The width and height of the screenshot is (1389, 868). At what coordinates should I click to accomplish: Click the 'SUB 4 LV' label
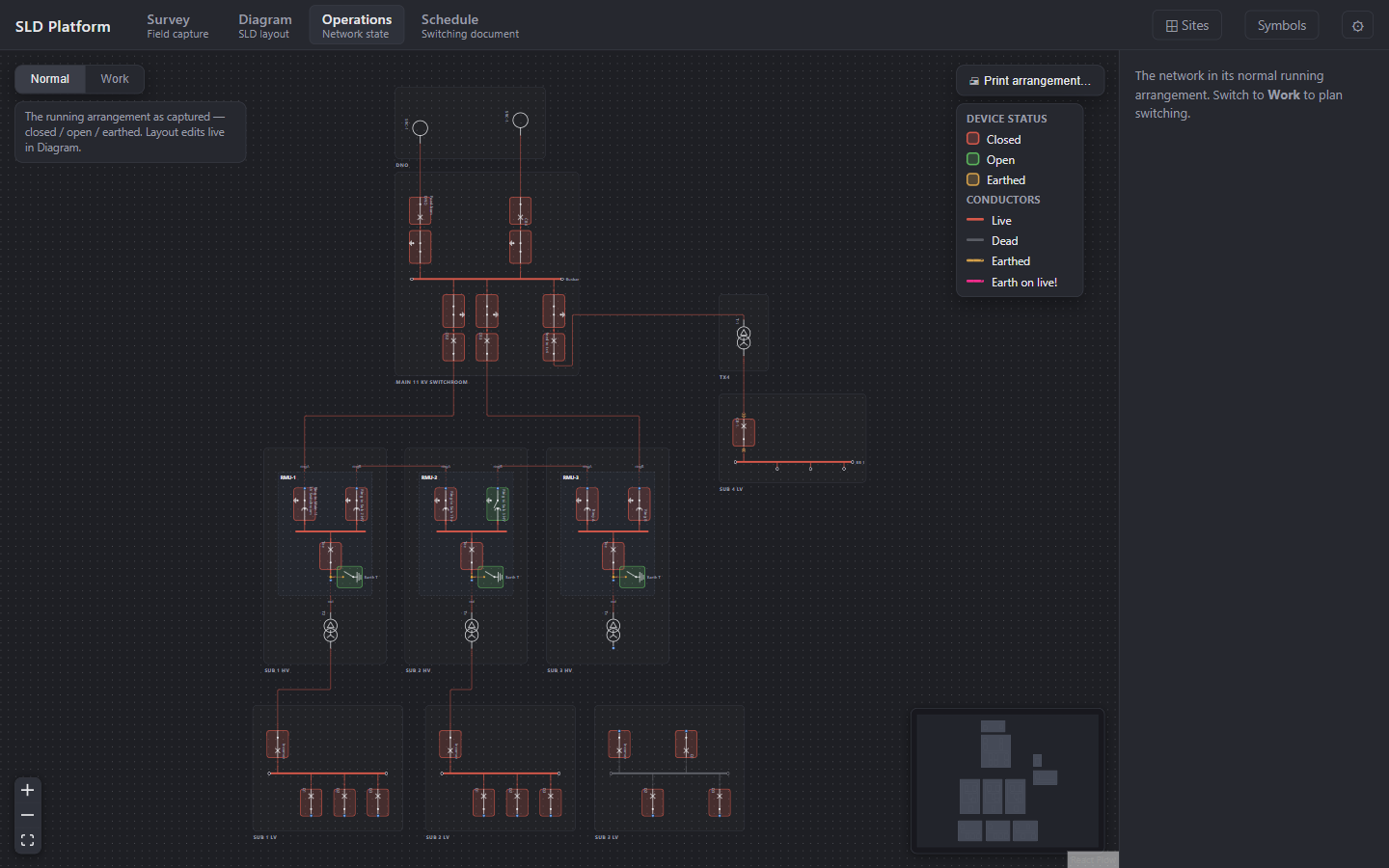click(731, 489)
